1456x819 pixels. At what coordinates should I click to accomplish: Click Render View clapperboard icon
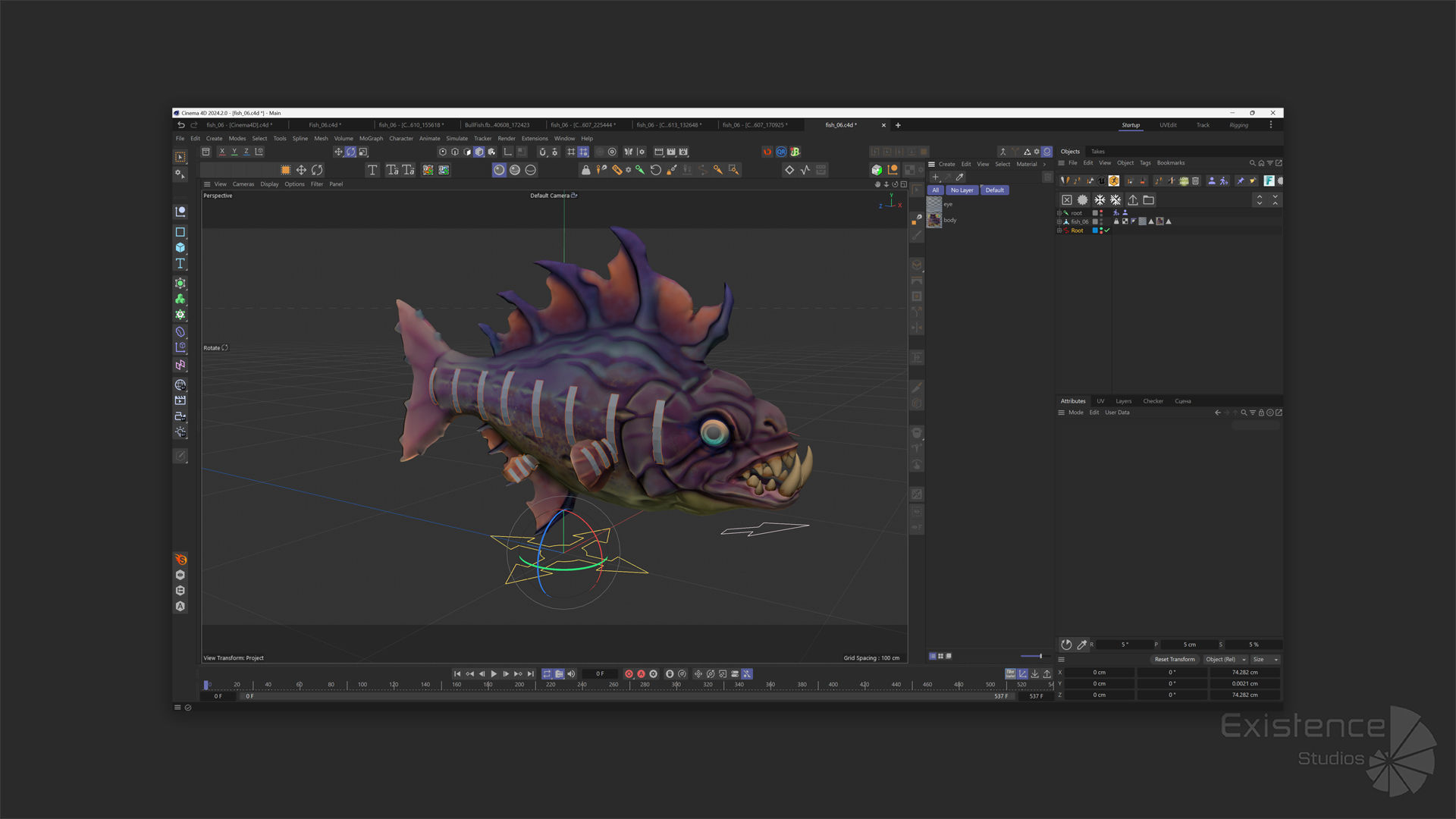click(658, 152)
